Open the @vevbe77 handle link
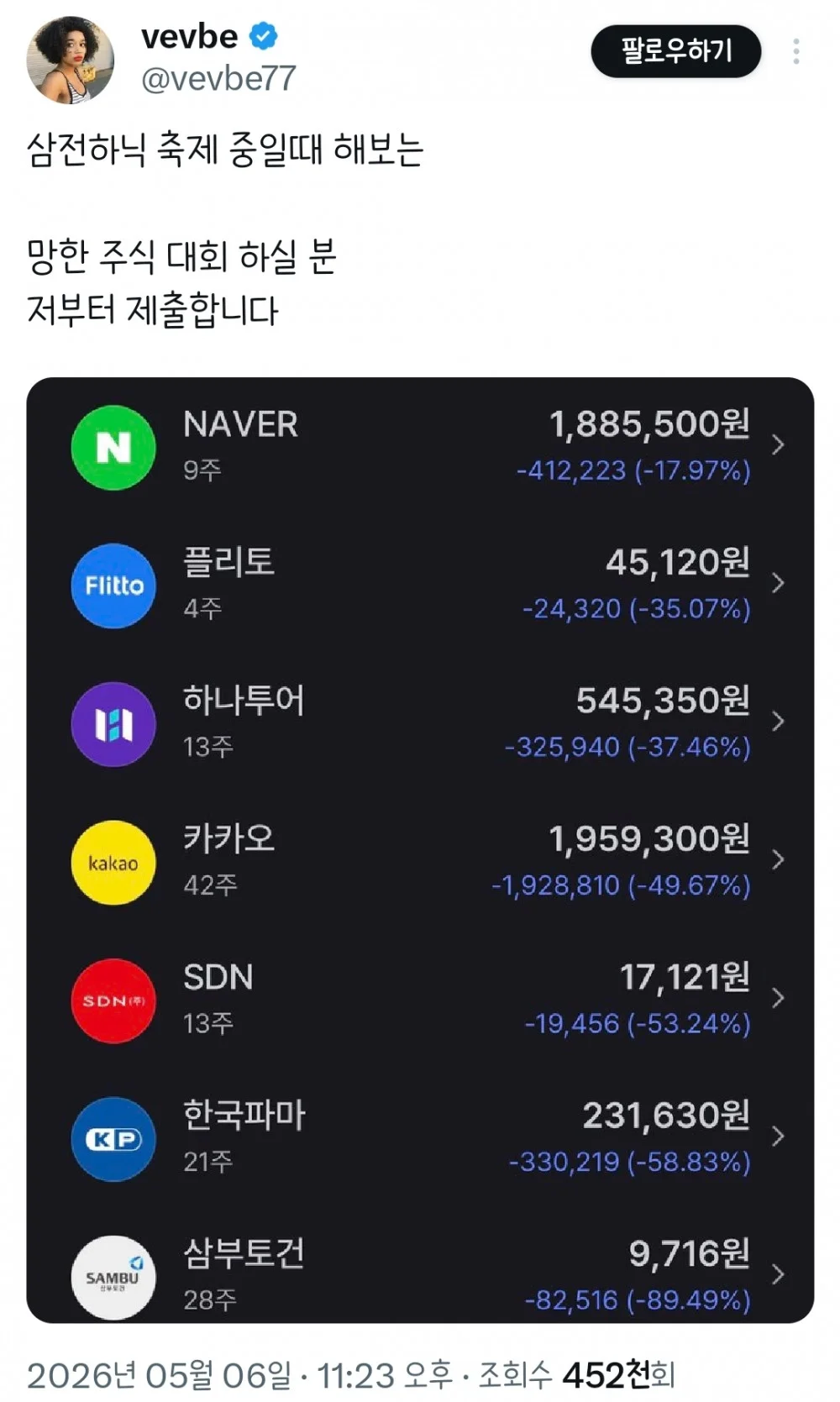 pyautogui.click(x=218, y=79)
